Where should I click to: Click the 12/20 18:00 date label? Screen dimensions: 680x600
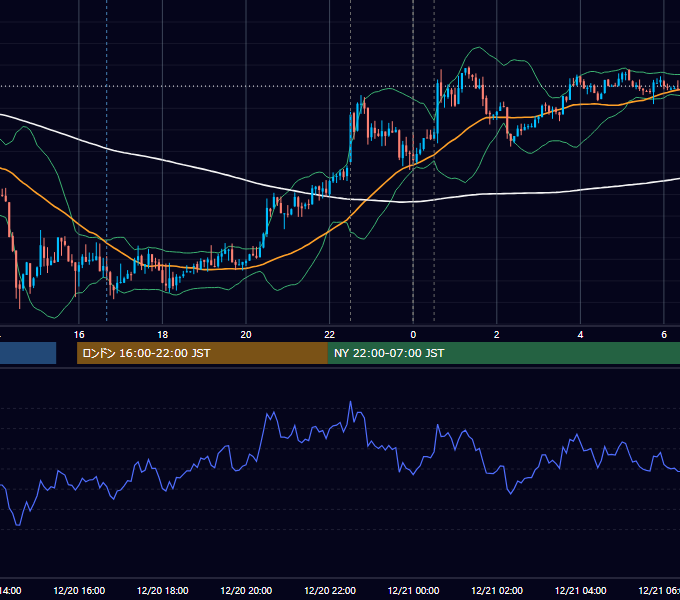coord(163,590)
